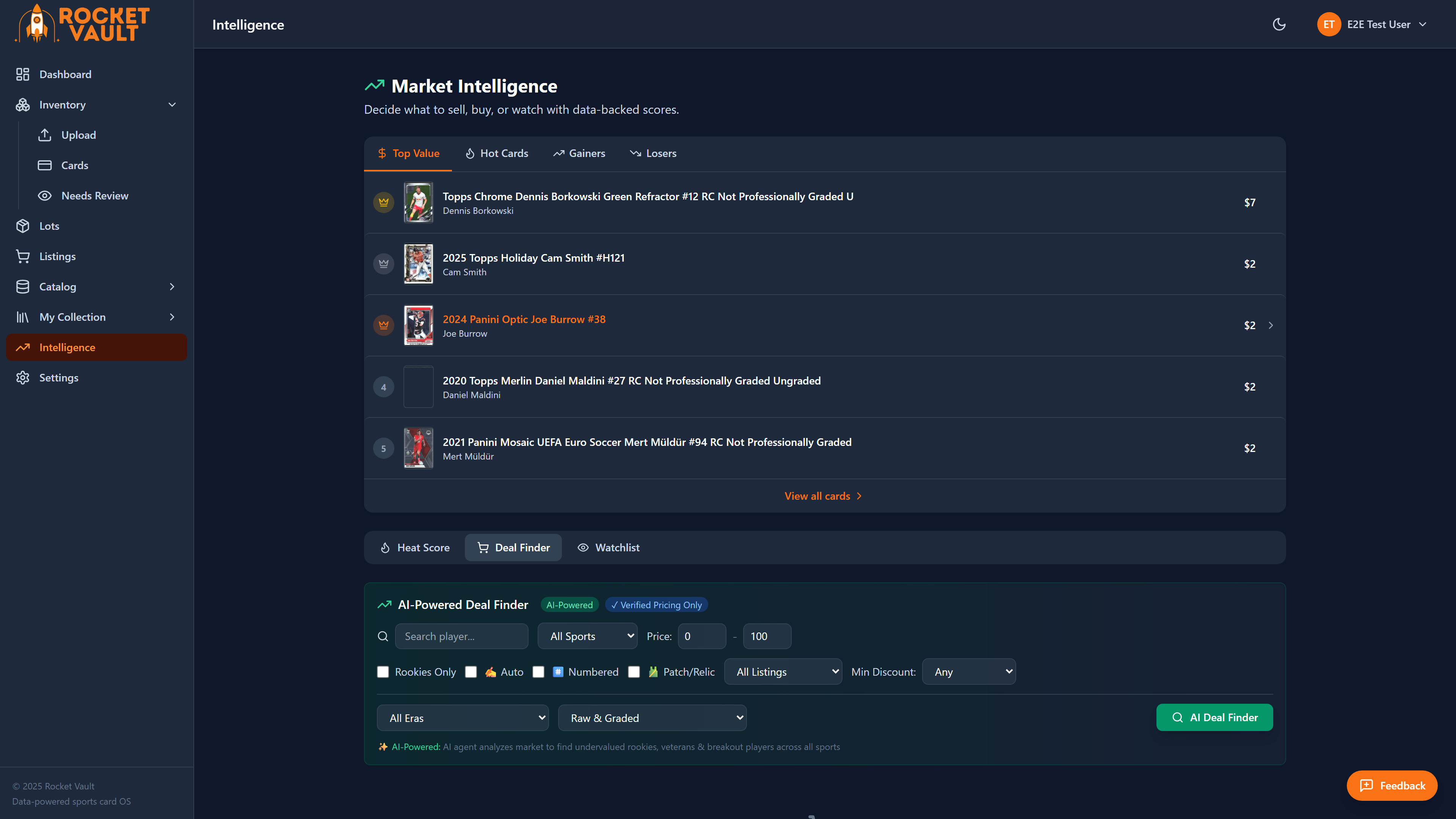The width and height of the screenshot is (1456, 819).
Task: Click the Needs Review eye icon
Action: coord(45,196)
